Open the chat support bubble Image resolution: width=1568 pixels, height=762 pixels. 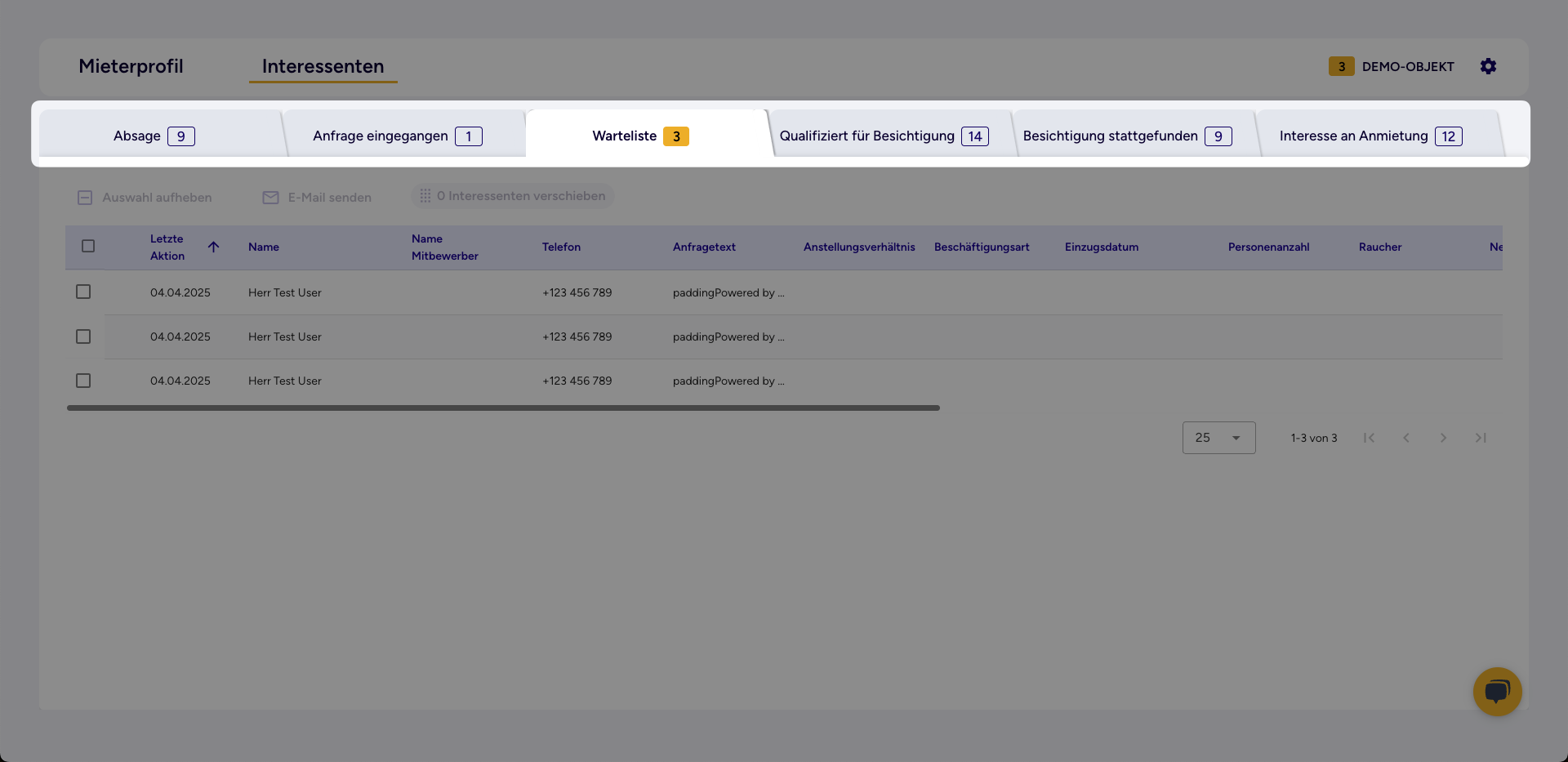(1497, 692)
